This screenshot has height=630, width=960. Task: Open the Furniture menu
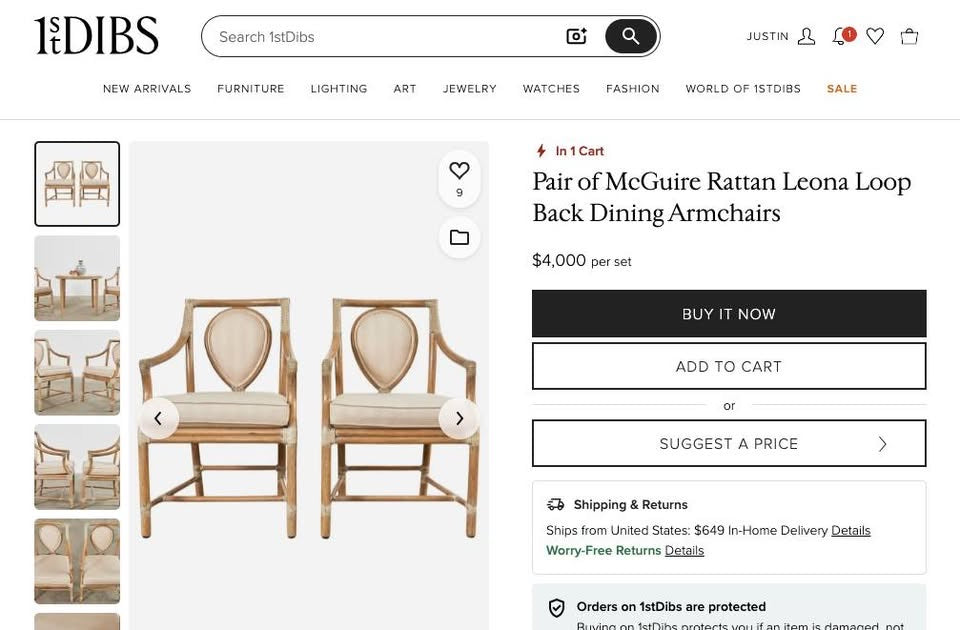(x=250, y=89)
